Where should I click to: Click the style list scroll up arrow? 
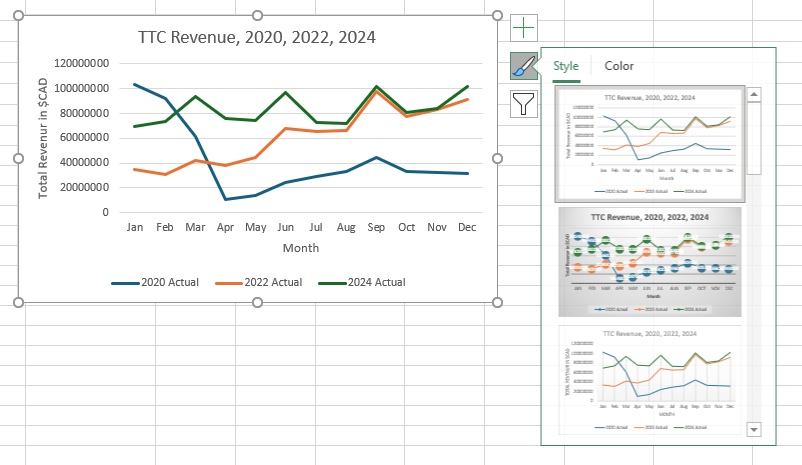point(754,95)
